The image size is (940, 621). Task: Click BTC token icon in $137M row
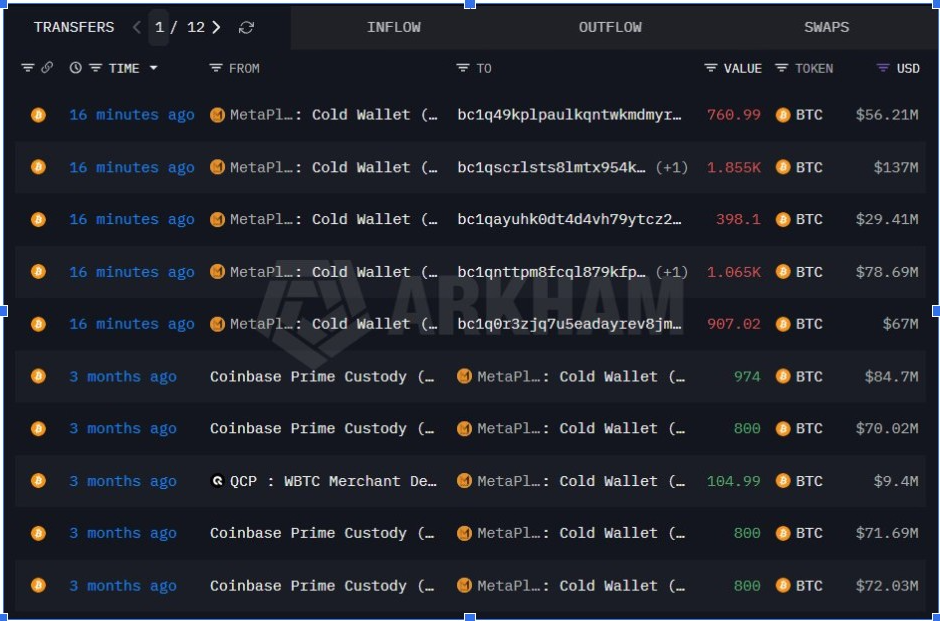tap(783, 167)
